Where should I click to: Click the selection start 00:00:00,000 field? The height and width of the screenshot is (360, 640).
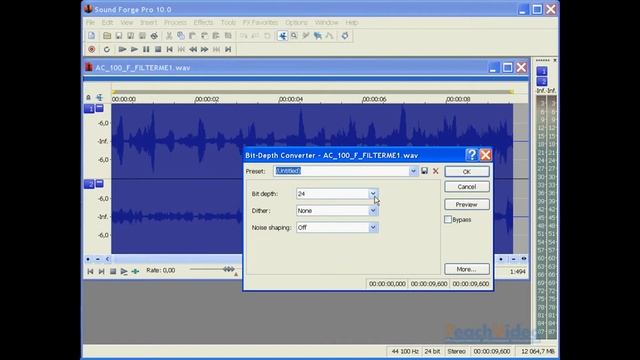click(387, 284)
